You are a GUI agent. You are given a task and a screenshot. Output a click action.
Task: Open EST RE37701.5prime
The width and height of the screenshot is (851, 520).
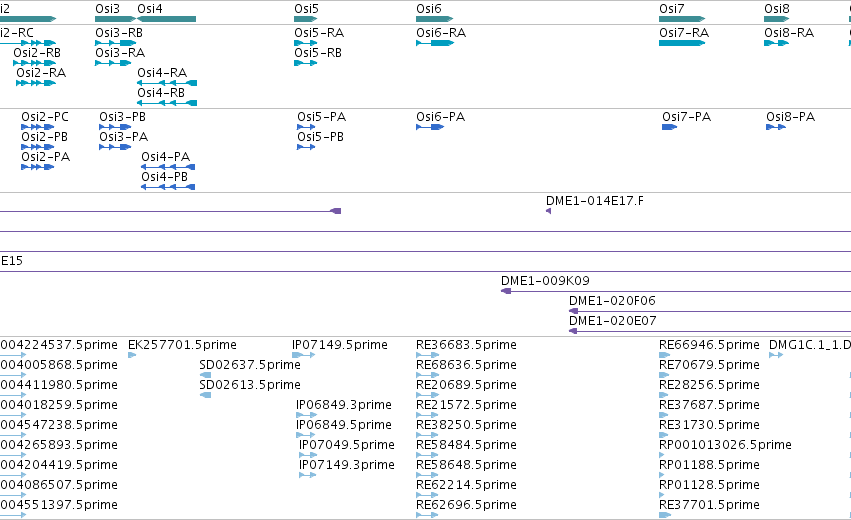click(709, 505)
